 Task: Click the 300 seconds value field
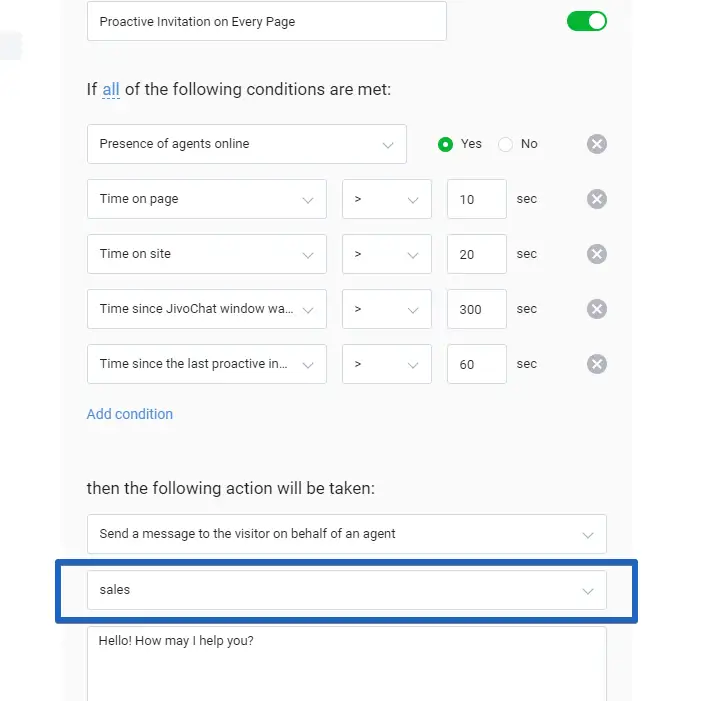[x=476, y=309]
